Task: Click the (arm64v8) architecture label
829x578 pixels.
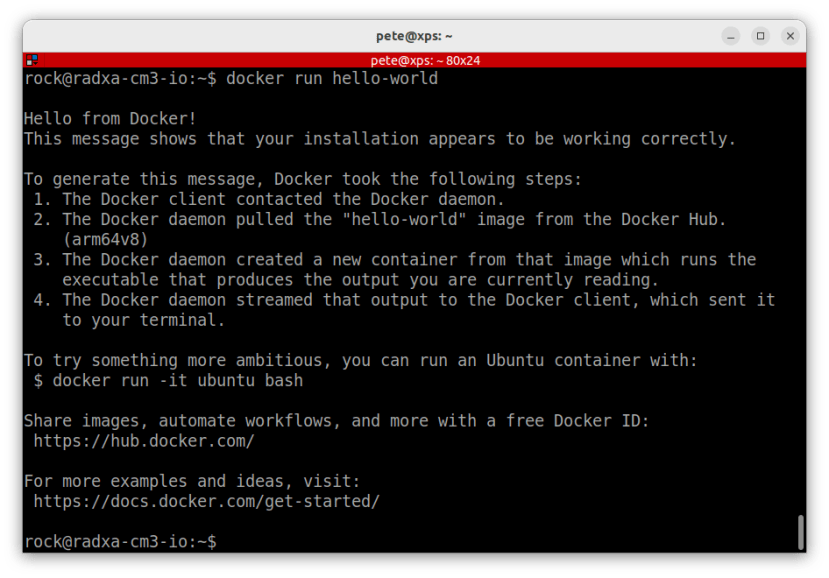Action: pyautogui.click(x=104, y=239)
